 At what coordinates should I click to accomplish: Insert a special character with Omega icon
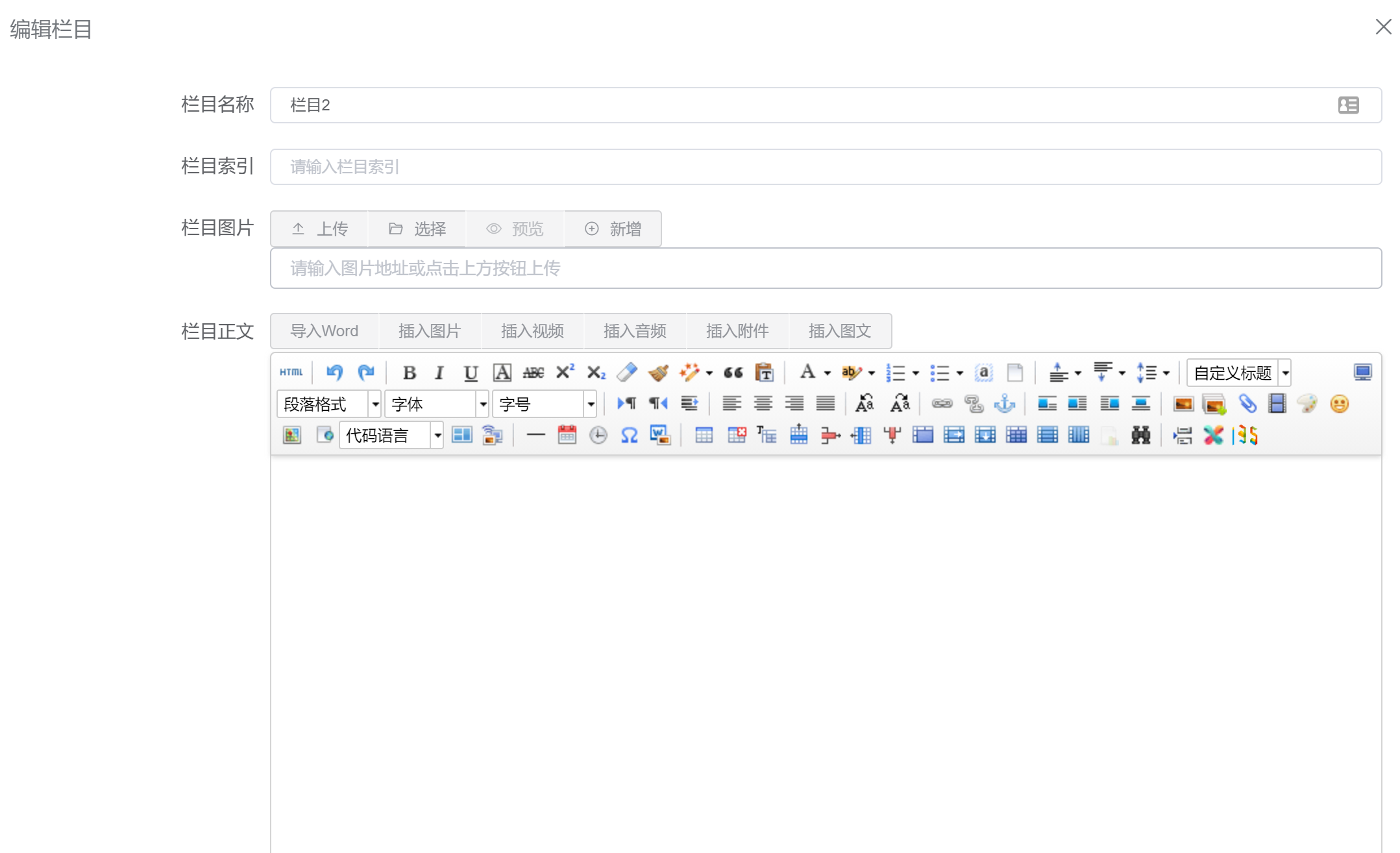(629, 435)
